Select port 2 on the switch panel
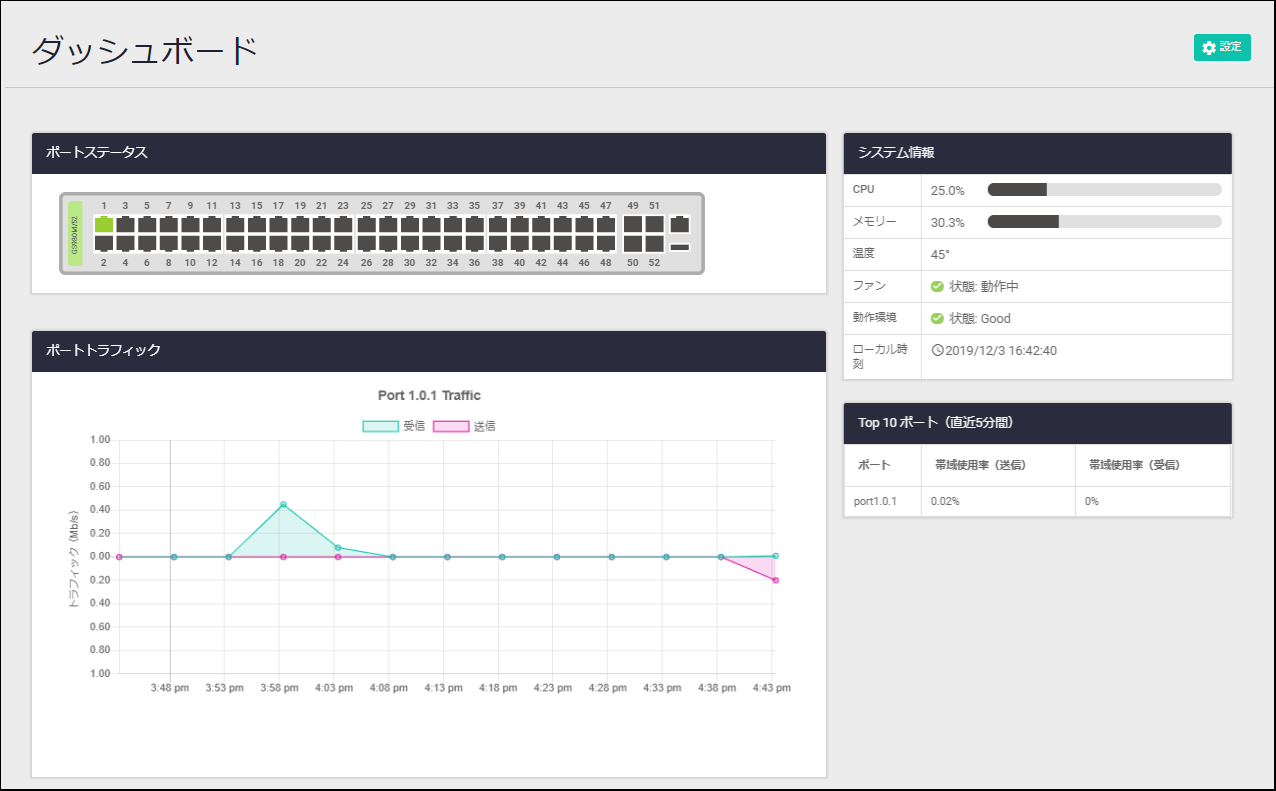 point(103,243)
